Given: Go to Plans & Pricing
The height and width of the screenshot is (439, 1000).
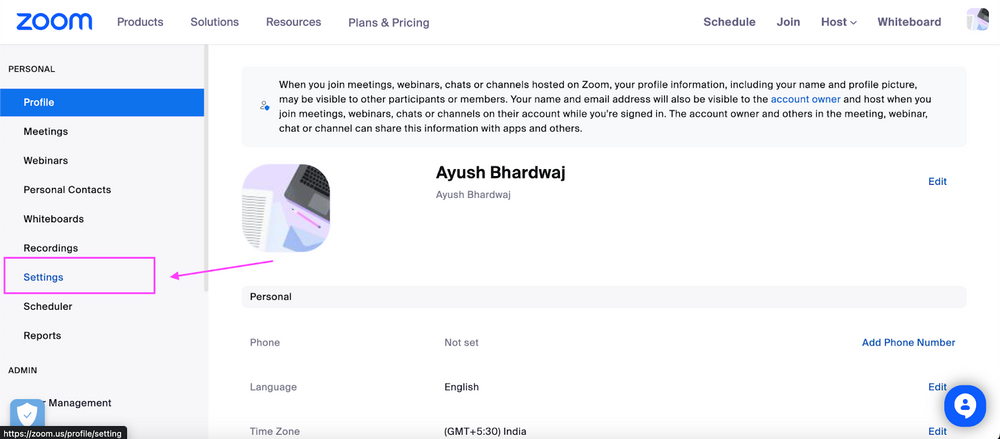Looking at the screenshot, I should click(389, 23).
